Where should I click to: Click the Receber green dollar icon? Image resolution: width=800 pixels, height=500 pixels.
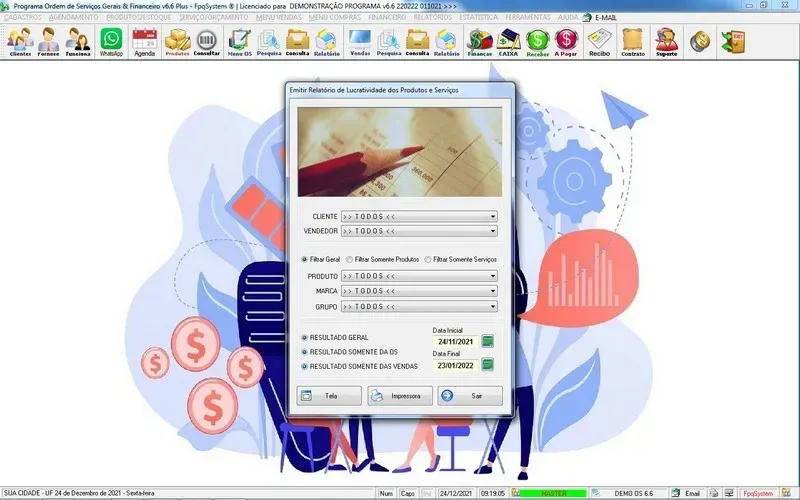[538, 41]
